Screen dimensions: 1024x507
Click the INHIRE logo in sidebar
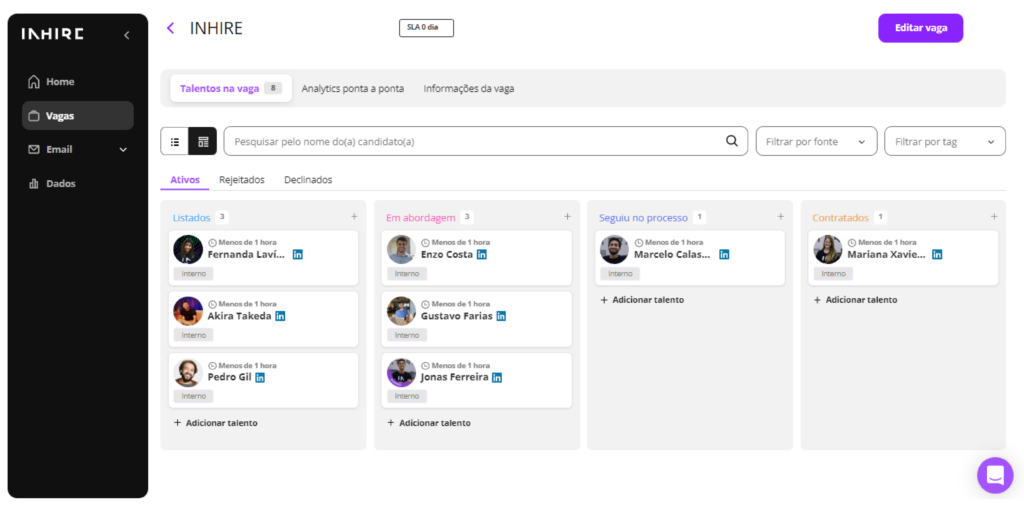pyautogui.click(x=52, y=34)
